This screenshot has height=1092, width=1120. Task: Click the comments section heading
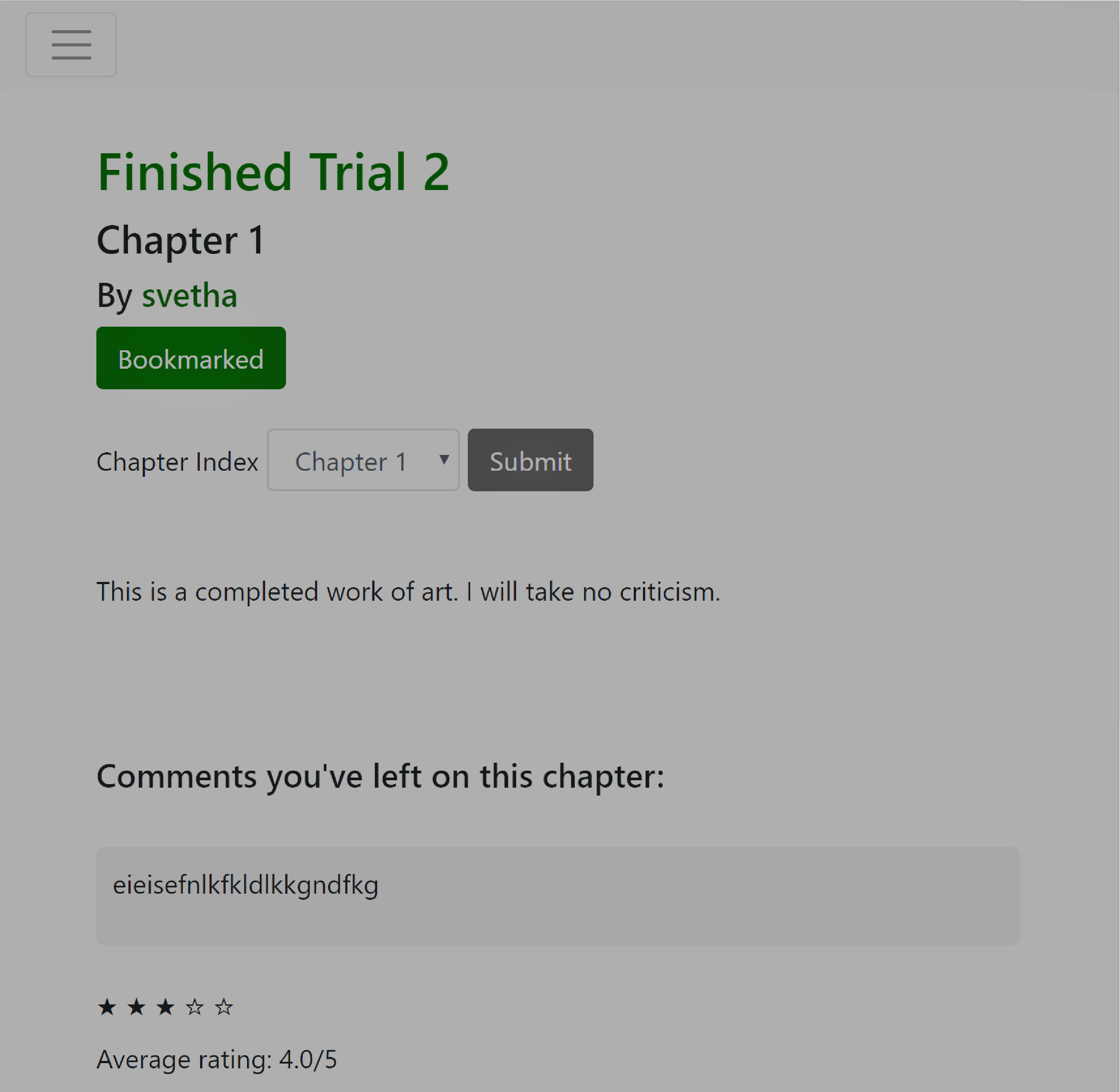pyautogui.click(x=380, y=777)
